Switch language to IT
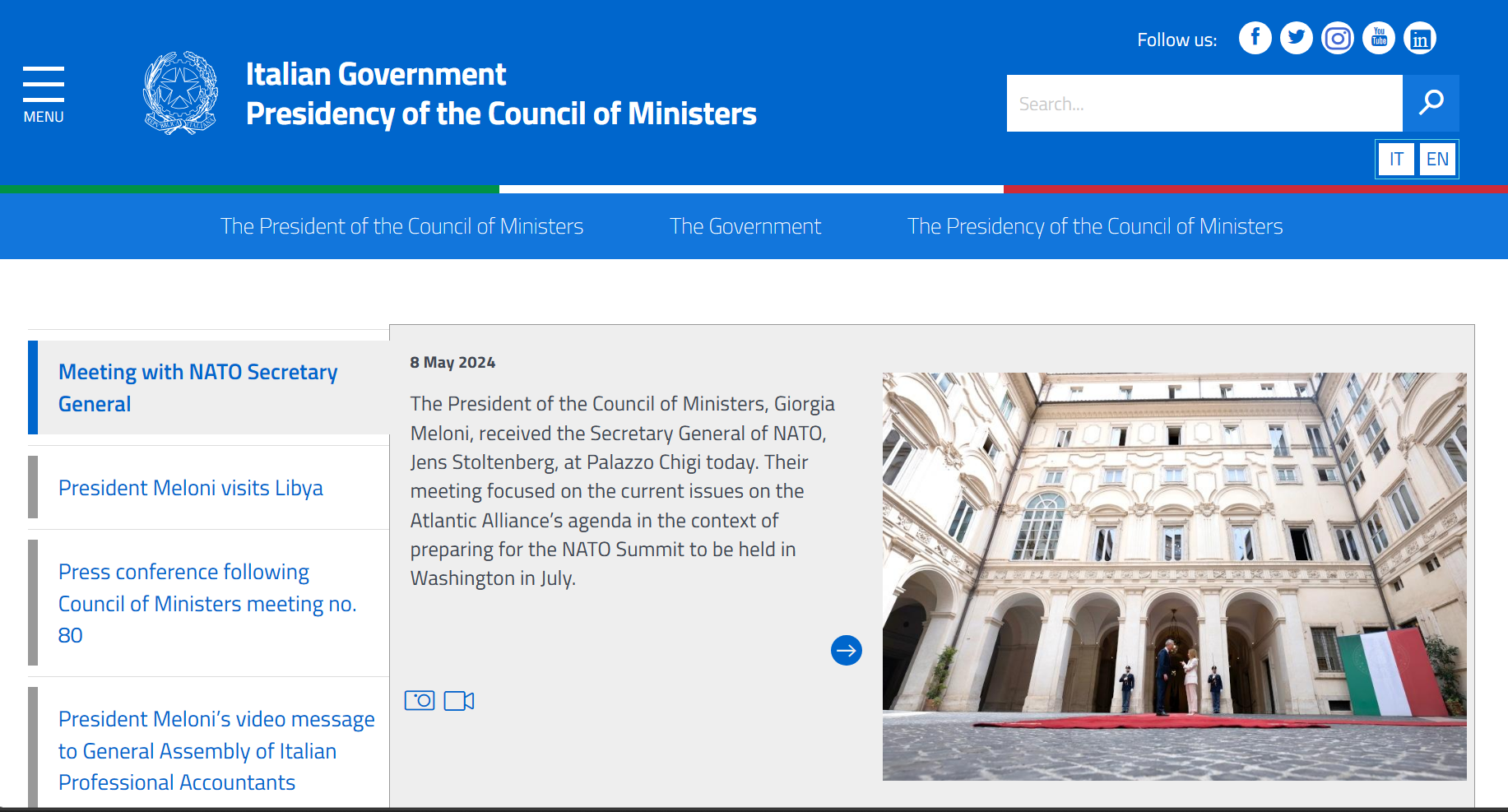 (1396, 159)
